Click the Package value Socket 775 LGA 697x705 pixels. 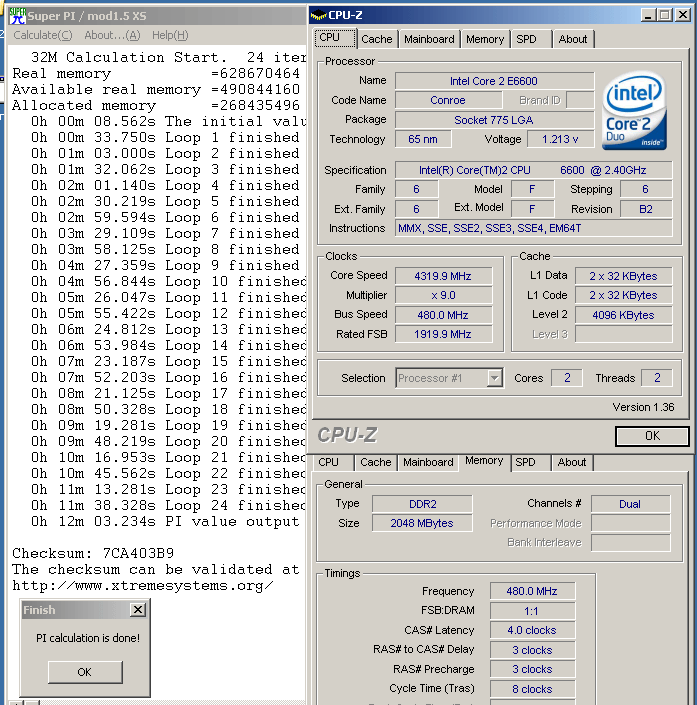point(494,120)
